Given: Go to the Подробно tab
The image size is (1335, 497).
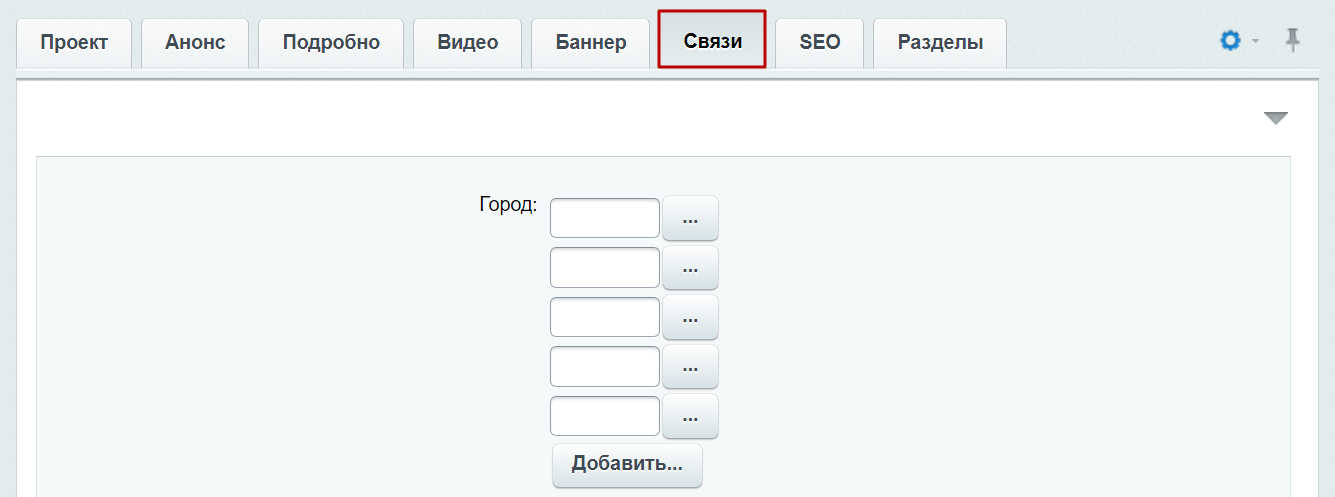Looking at the screenshot, I should tap(331, 43).
